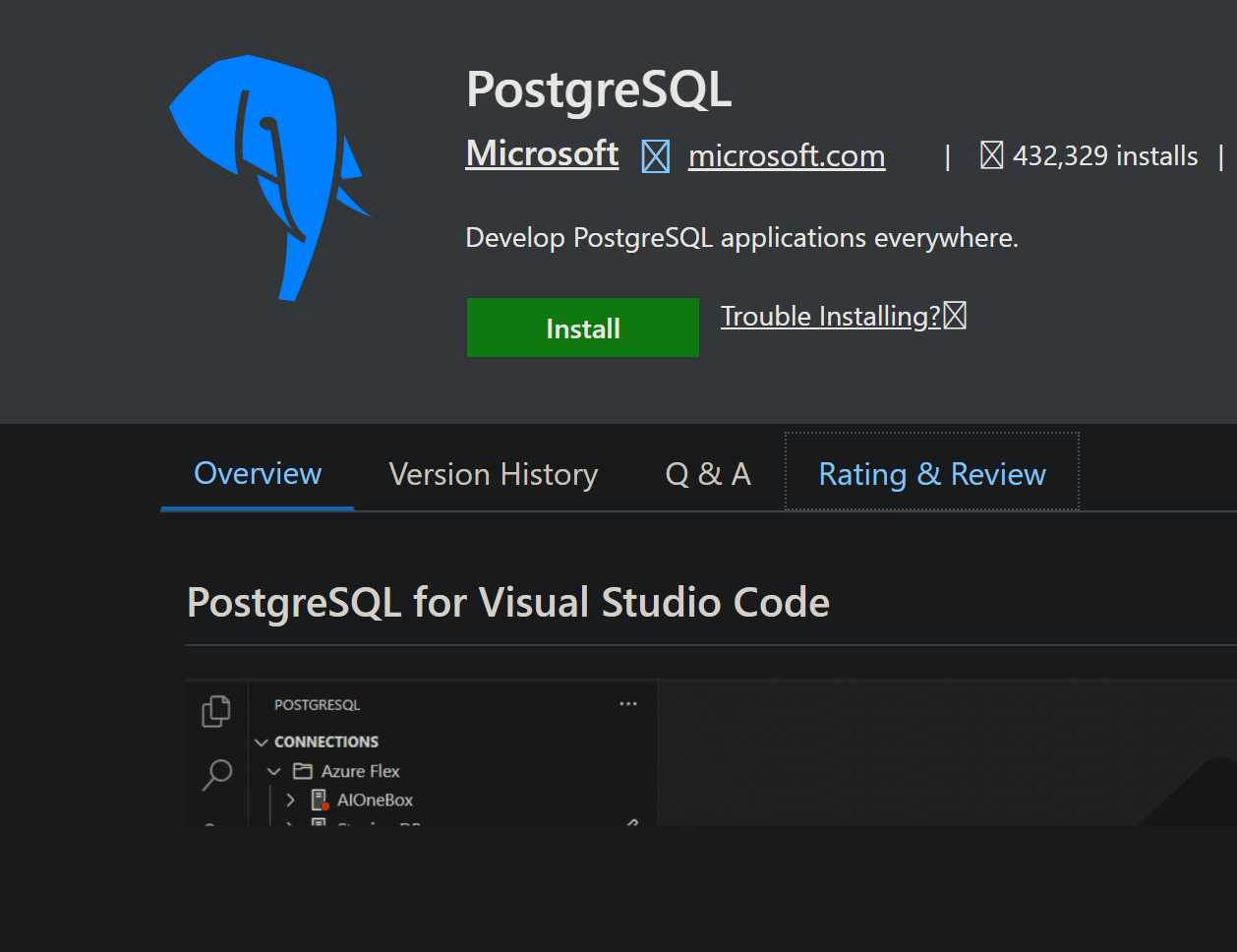The image size is (1237, 952).
Task: Expand the AIOneBox connection chevron
Action: (291, 800)
